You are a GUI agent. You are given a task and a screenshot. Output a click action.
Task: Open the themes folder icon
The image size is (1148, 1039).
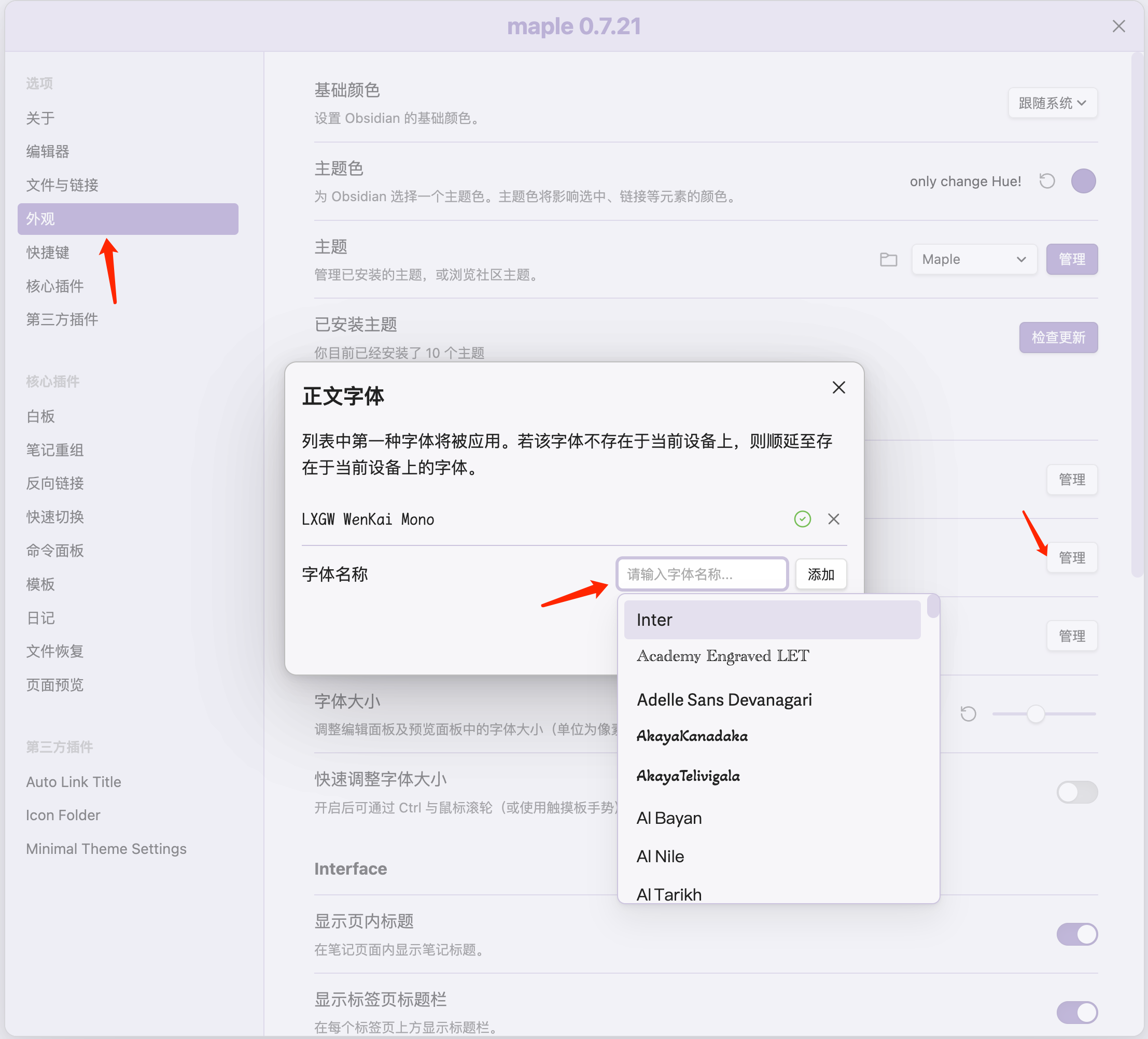pos(888,260)
